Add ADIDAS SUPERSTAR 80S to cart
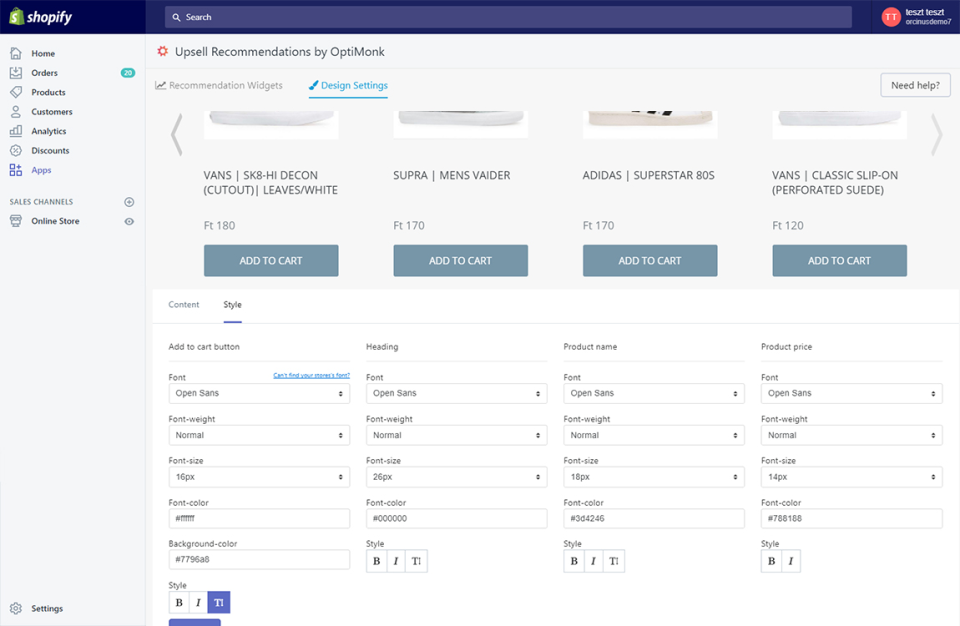Screen dimensions: 960x626 [x=650, y=261]
